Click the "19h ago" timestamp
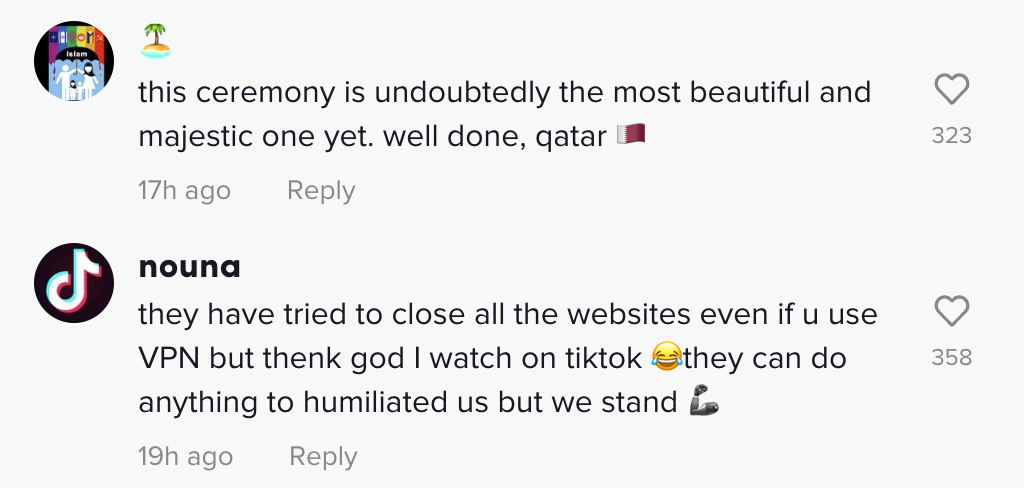Screen dimensions: 1024x488 (x=185, y=457)
